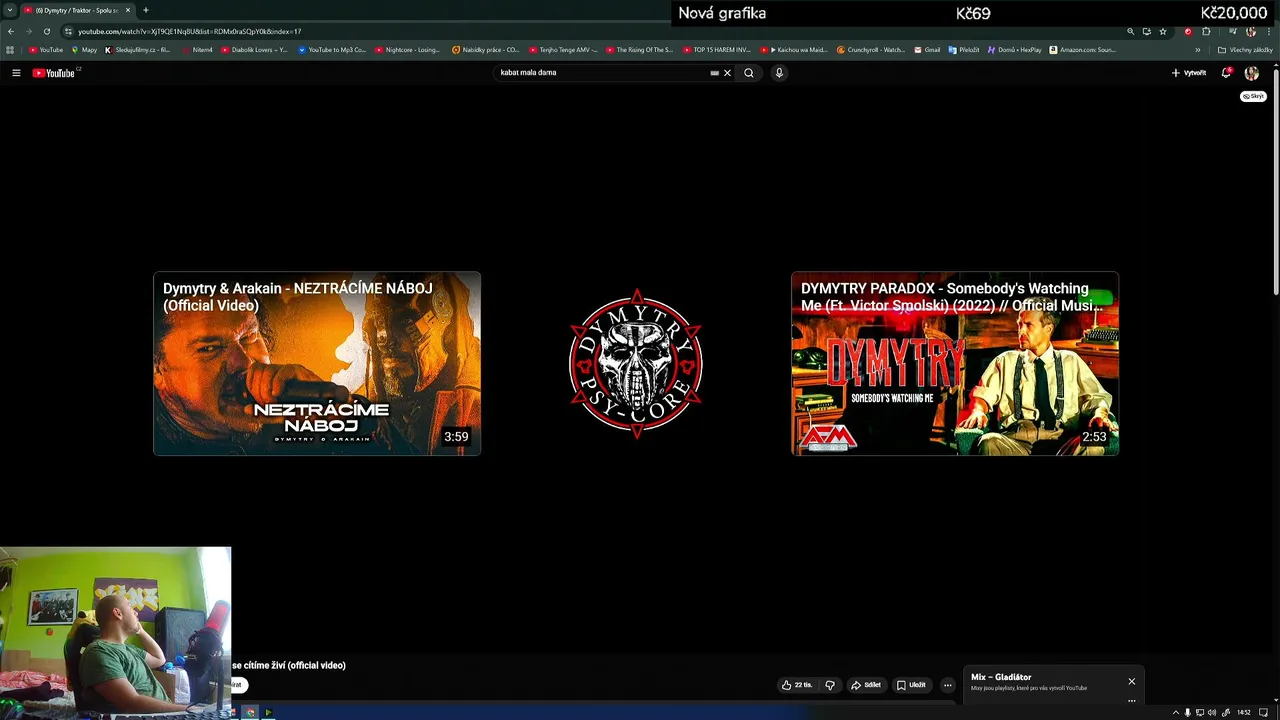Viewport: 1280px width, 720px height.
Task: Like the video with thumbs up
Action: tap(797, 685)
